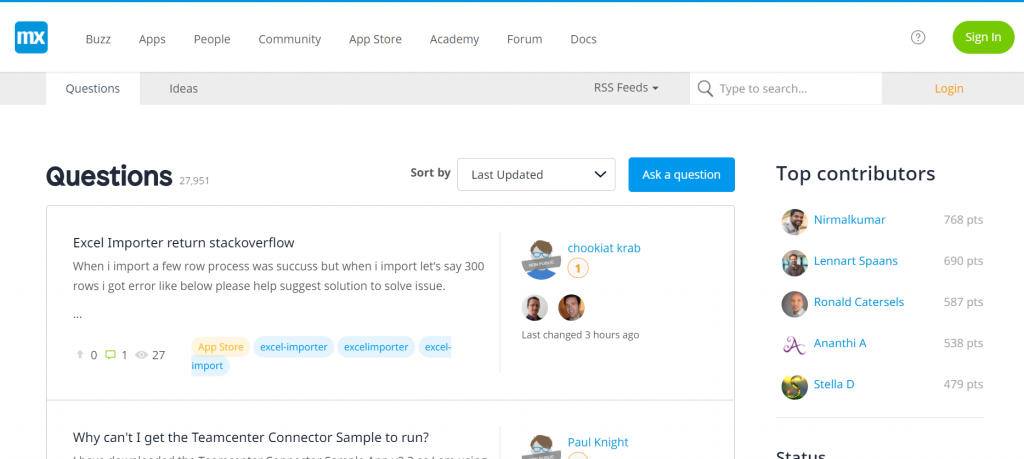Screen dimensions: 1024x459
Task: Click the orange Login link
Action: click(x=948, y=88)
